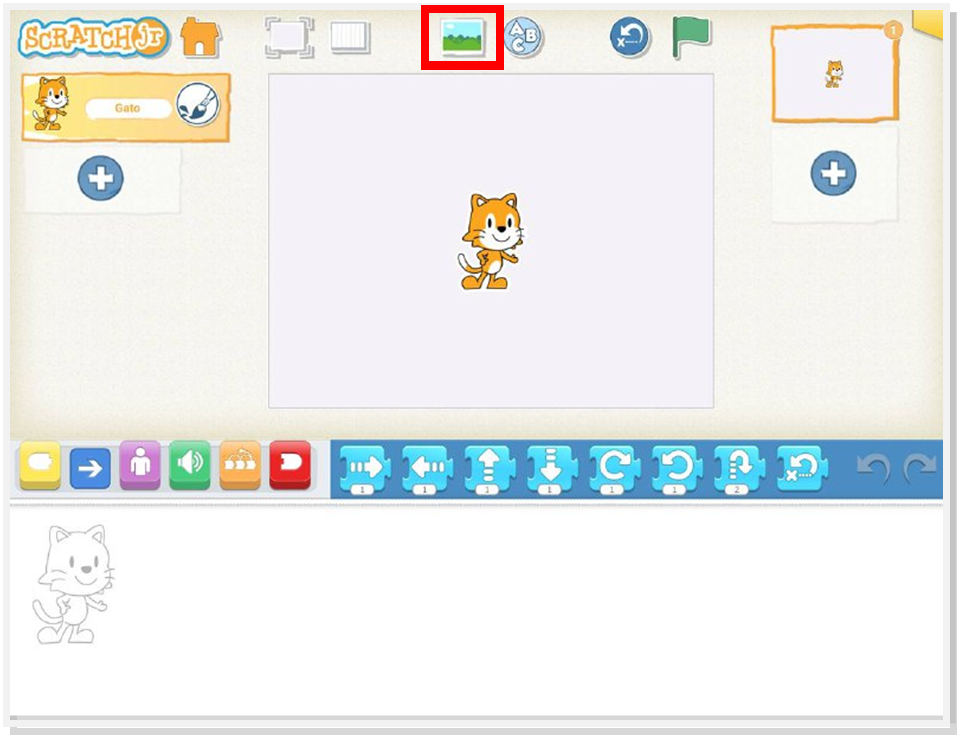Pick the move down block
Viewport: 960px width, 738px height.
(552, 469)
